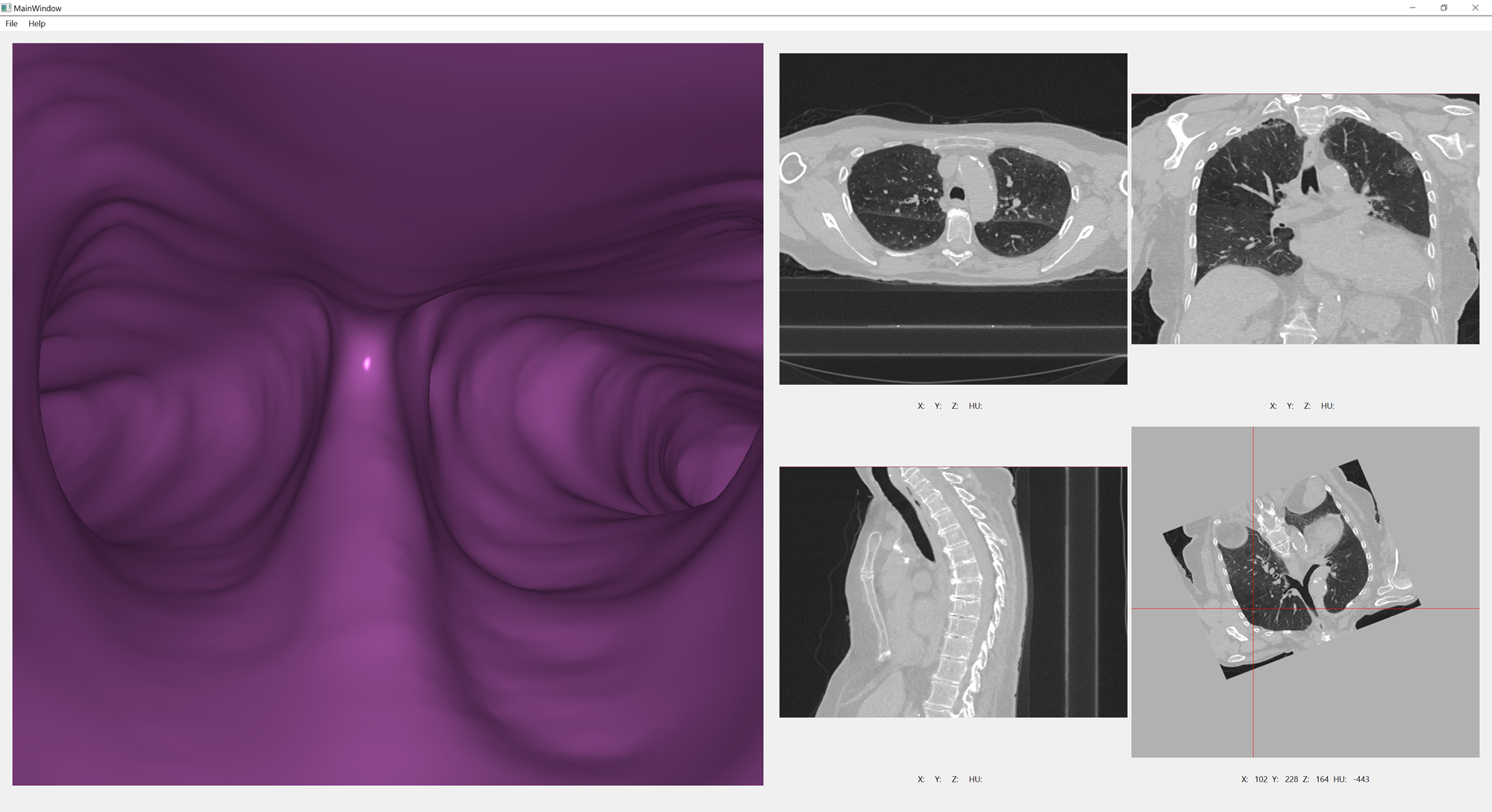The height and width of the screenshot is (812, 1492).
Task: Click the bright spot on the carina
Action: coord(367,364)
